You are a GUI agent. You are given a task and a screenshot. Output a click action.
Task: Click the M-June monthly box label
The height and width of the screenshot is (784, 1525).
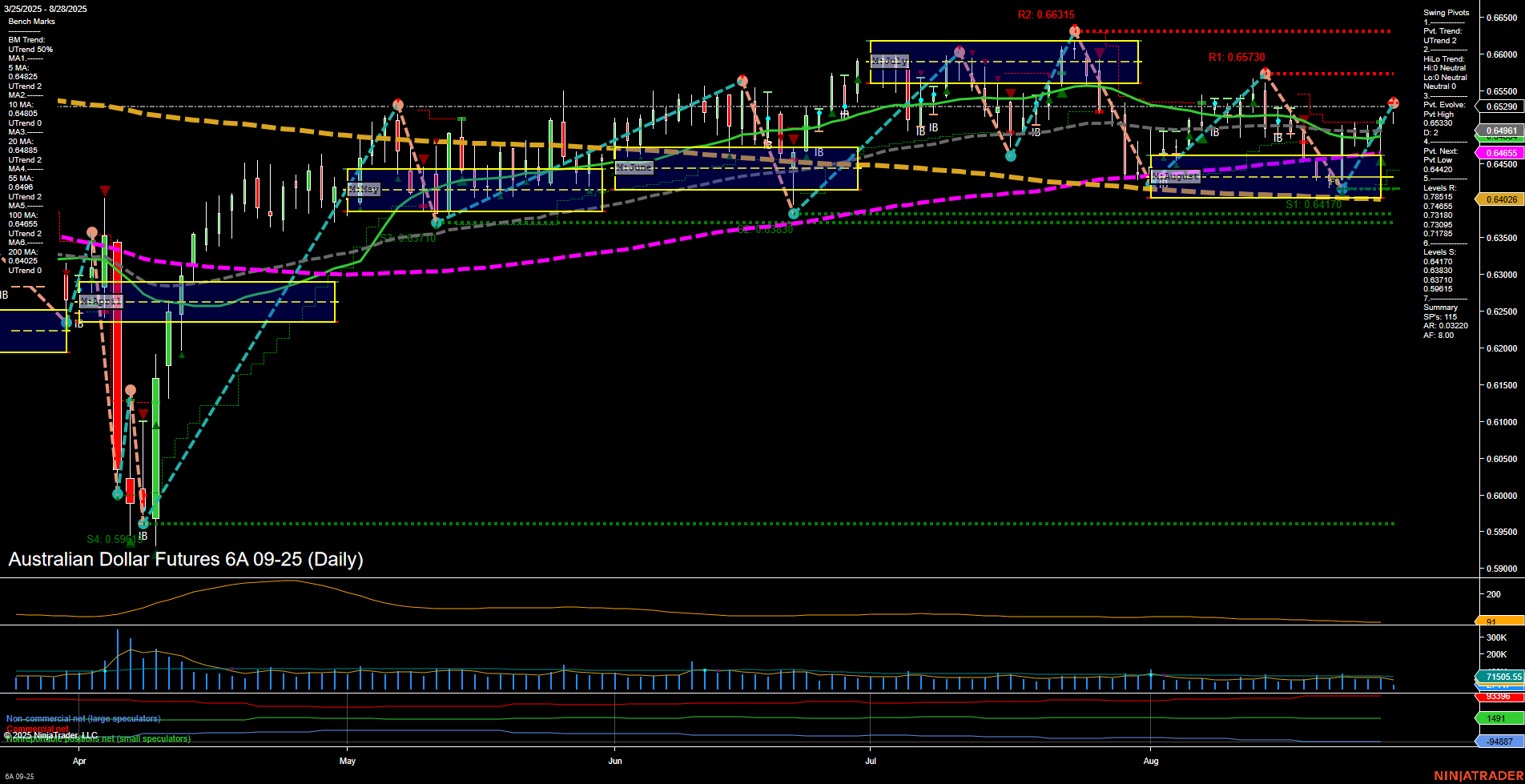(x=634, y=167)
